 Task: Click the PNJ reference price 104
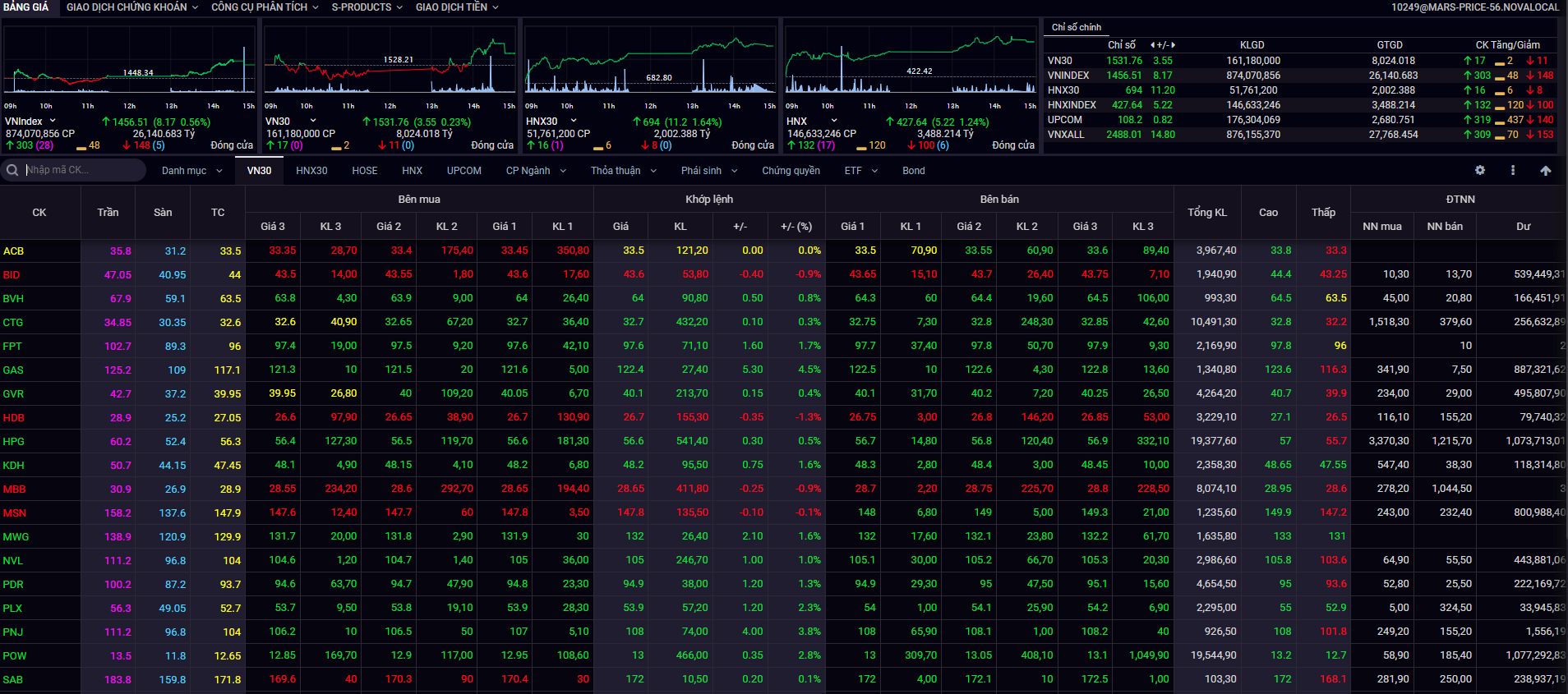pos(232,632)
